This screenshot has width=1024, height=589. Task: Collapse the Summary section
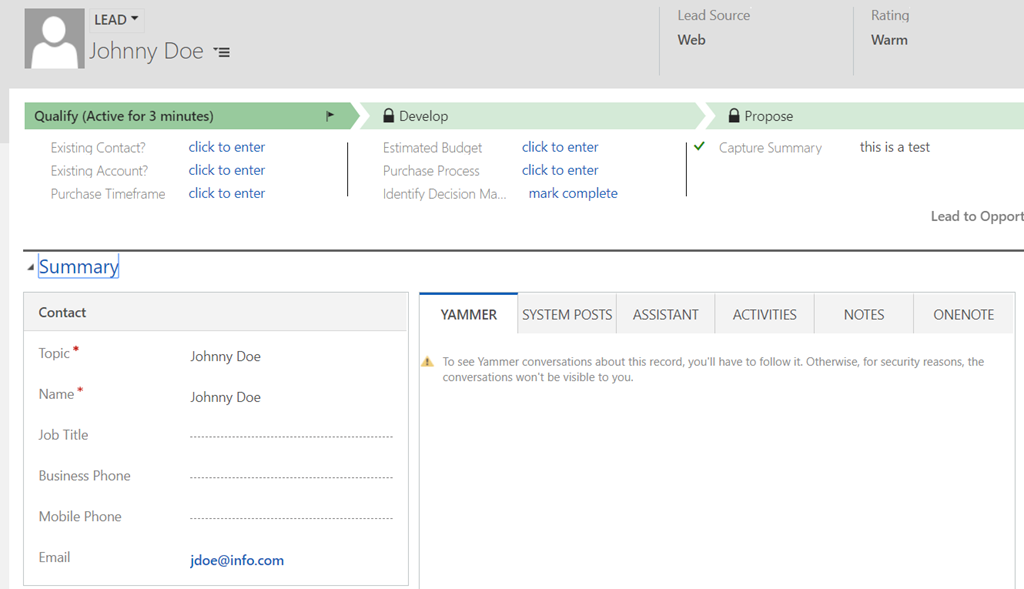point(31,267)
